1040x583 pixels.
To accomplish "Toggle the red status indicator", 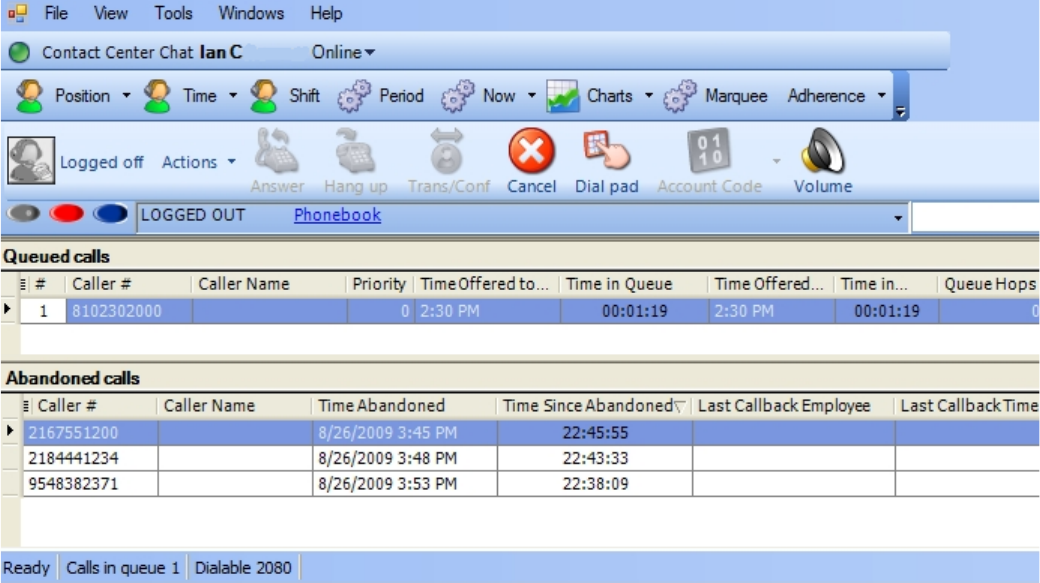I will pos(67,215).
